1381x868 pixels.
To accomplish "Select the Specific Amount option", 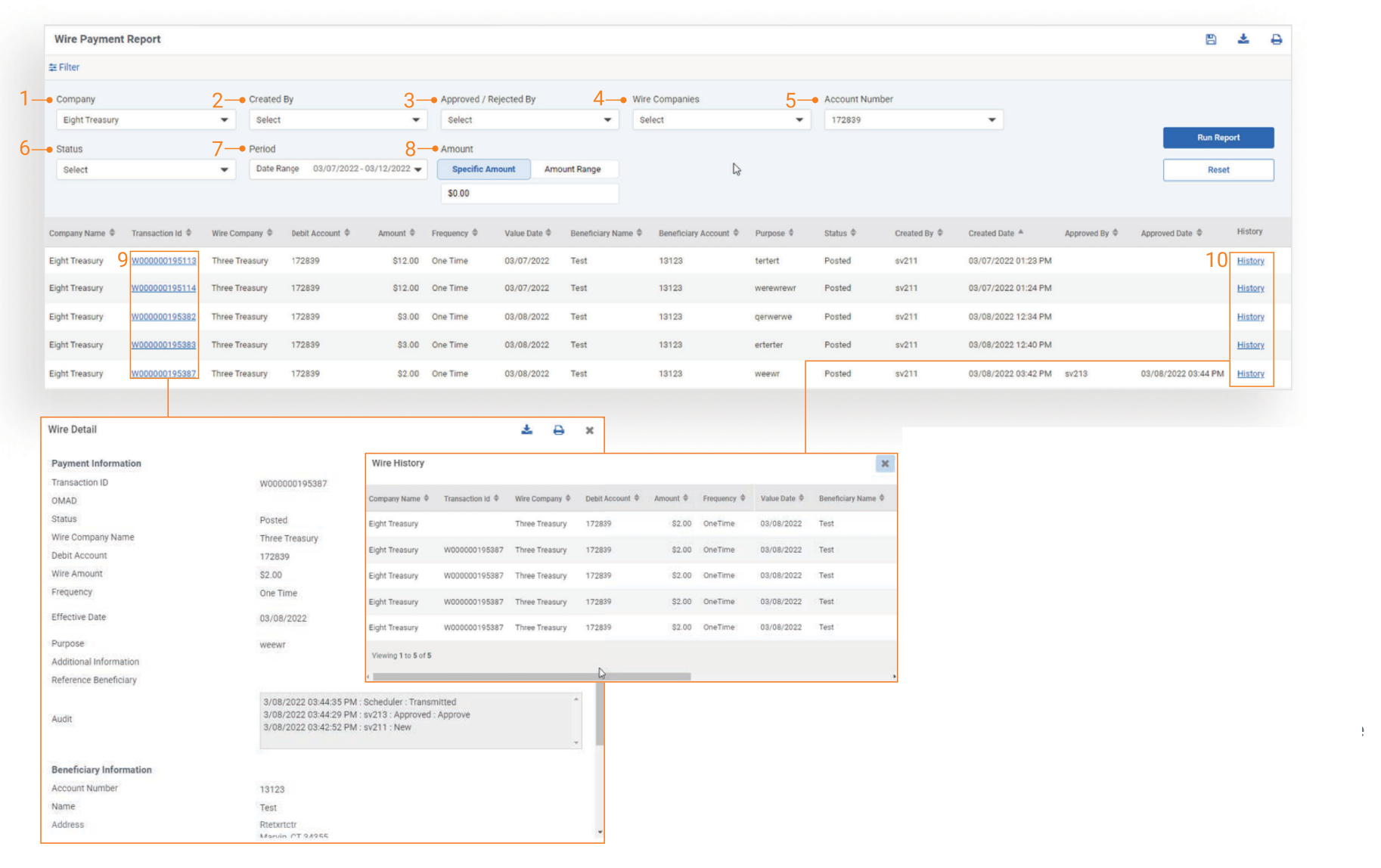I will click(483, 169).
